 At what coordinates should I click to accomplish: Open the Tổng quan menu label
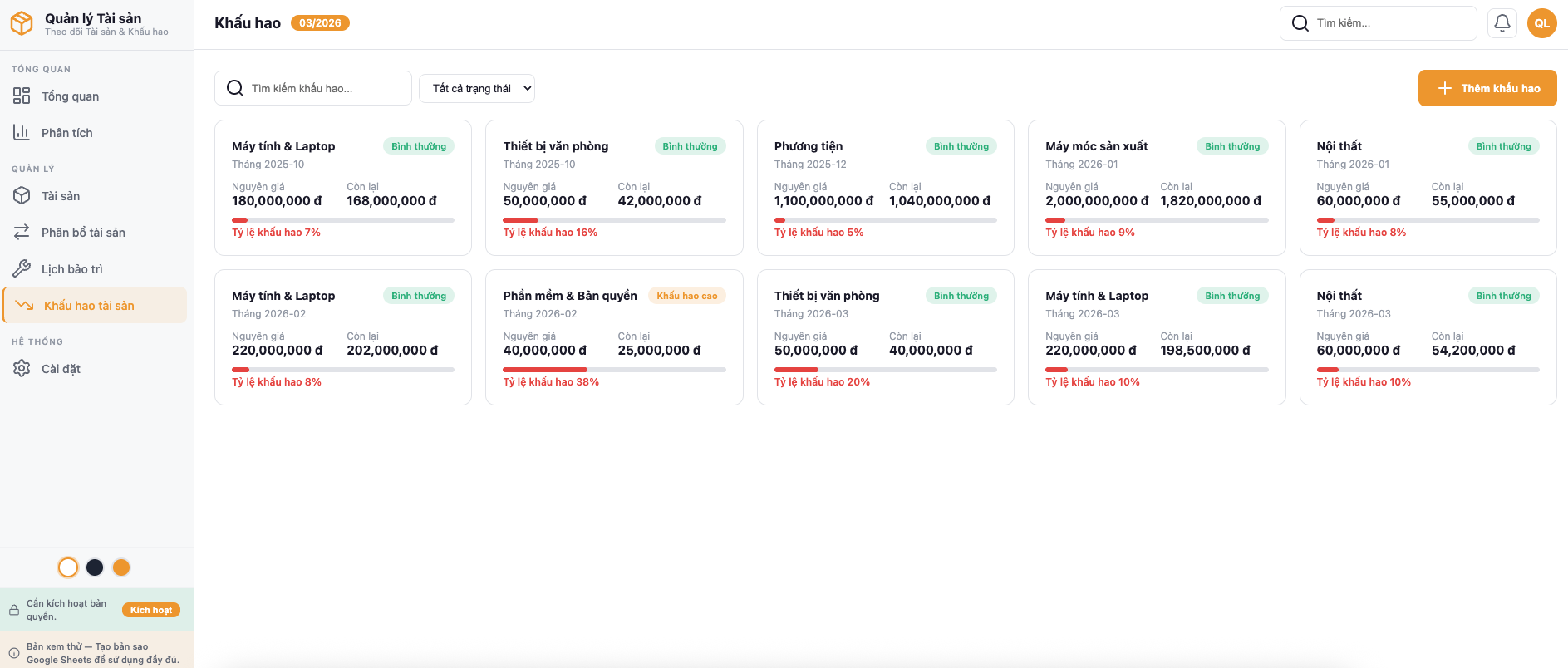(71, 96)
